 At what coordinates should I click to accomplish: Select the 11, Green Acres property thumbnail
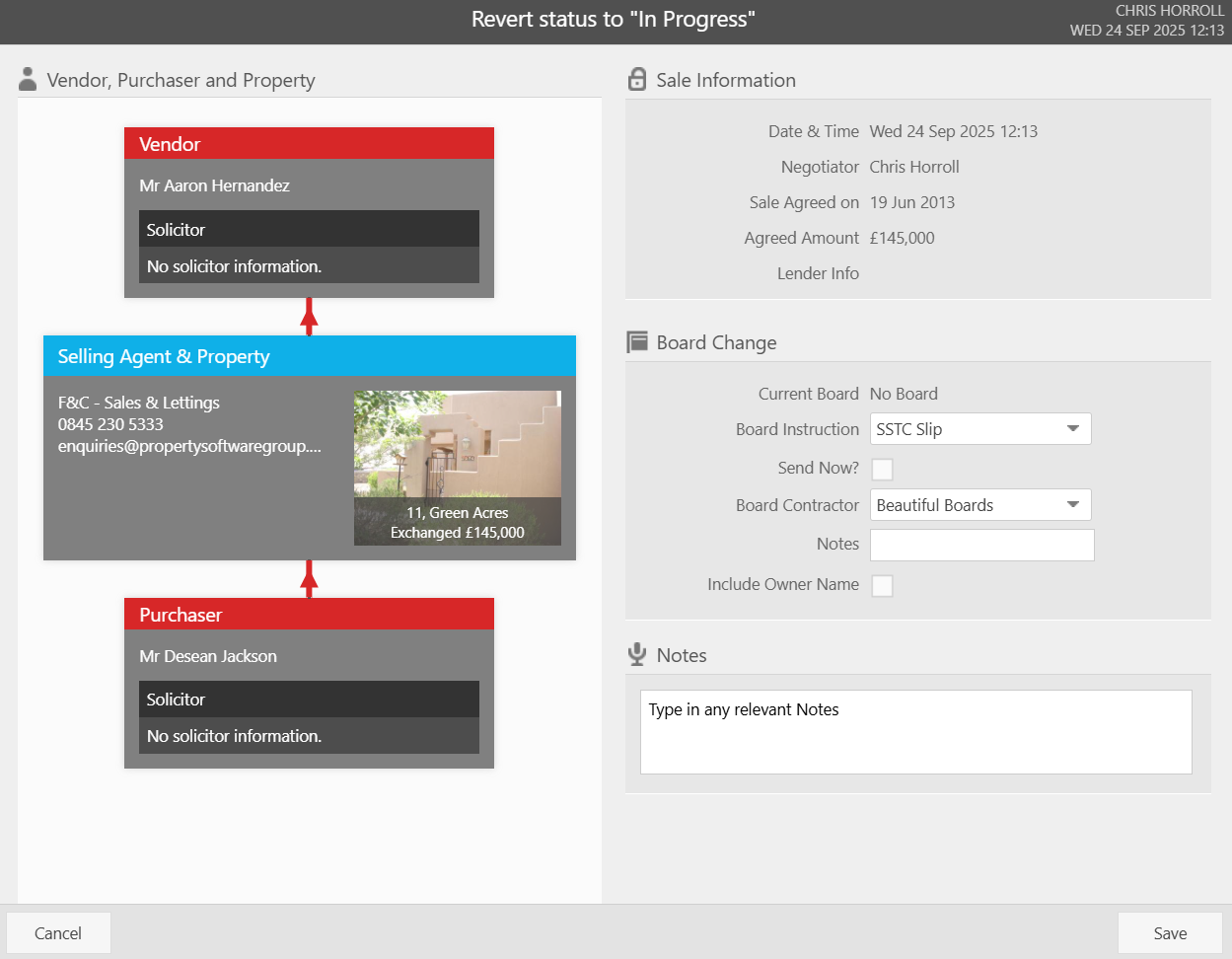pos(458,468)
